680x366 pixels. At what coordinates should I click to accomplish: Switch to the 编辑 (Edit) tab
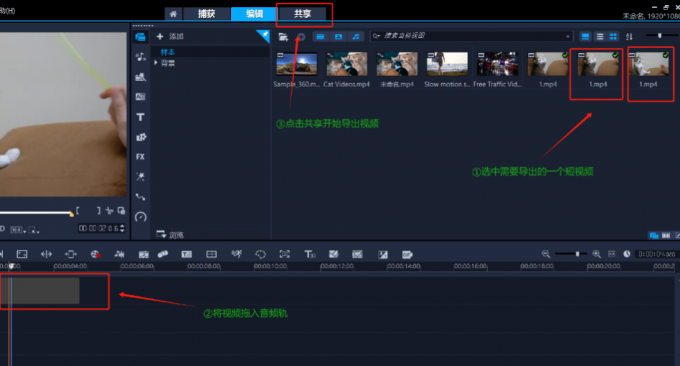point(254,14)
